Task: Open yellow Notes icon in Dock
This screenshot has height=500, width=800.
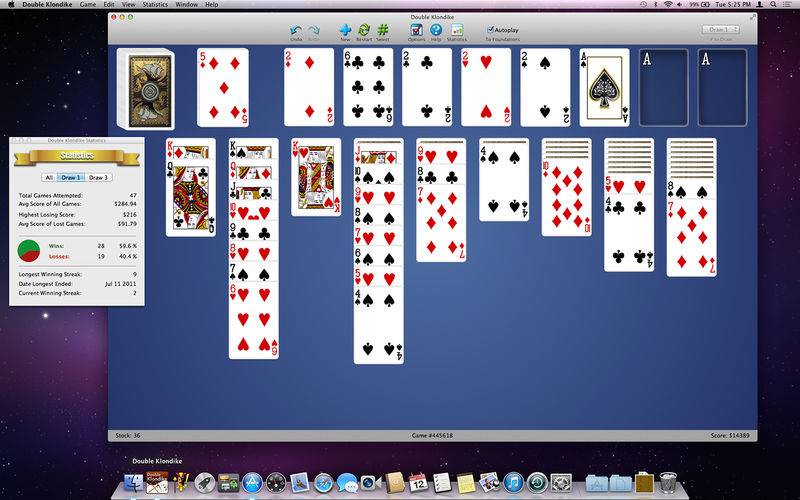Action: pyautogui.click(x=466, y=483)
